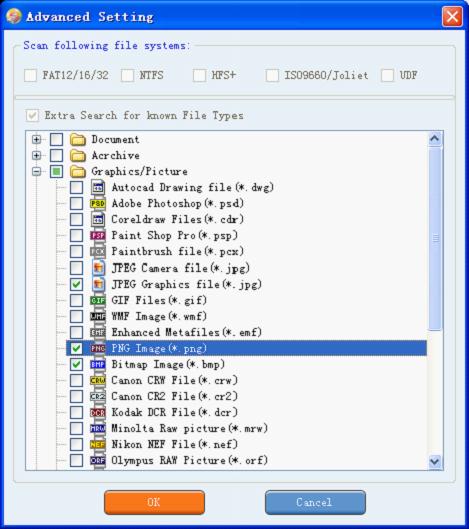Click the PNG Image type icon
This screenshot has height=529, width=469.
click(x=98, y=349)
